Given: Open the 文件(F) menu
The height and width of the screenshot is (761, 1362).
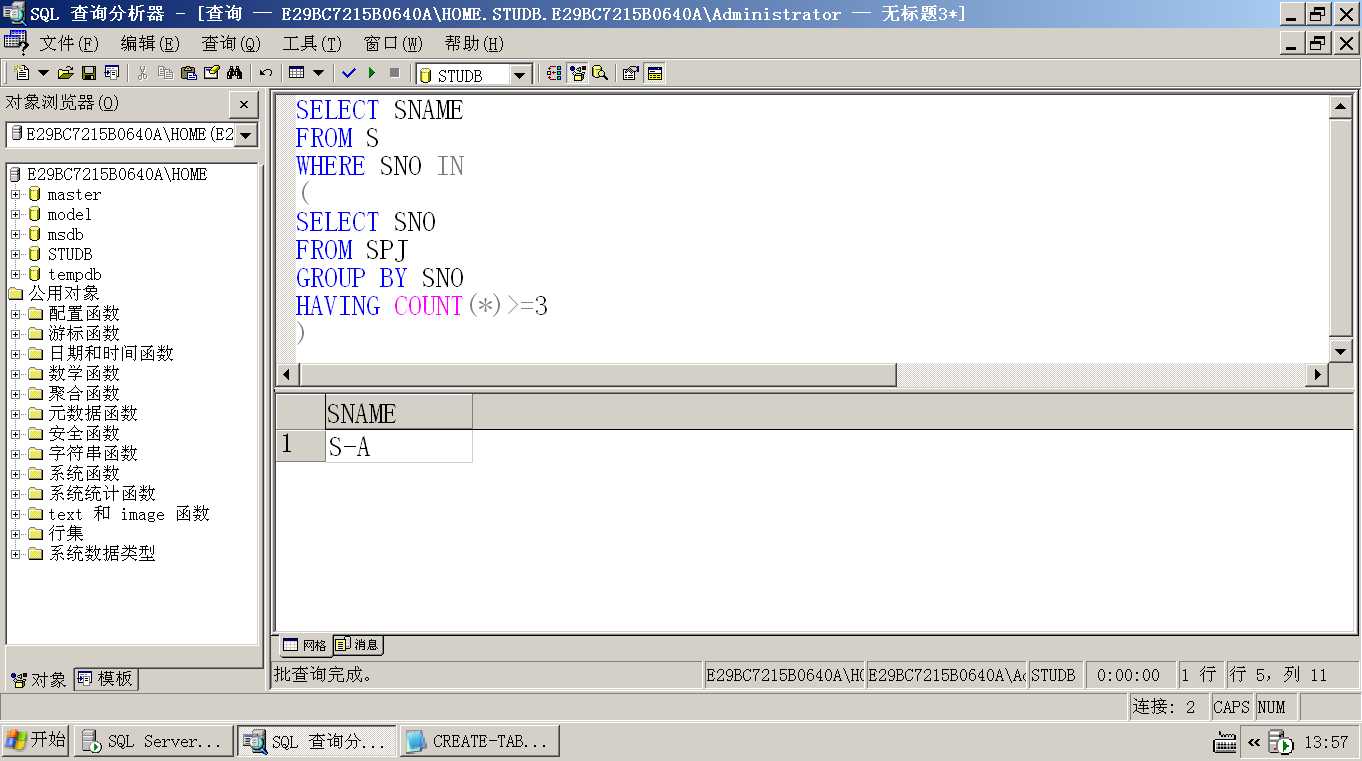Looking at the screenshot, I should coord(69,43).
